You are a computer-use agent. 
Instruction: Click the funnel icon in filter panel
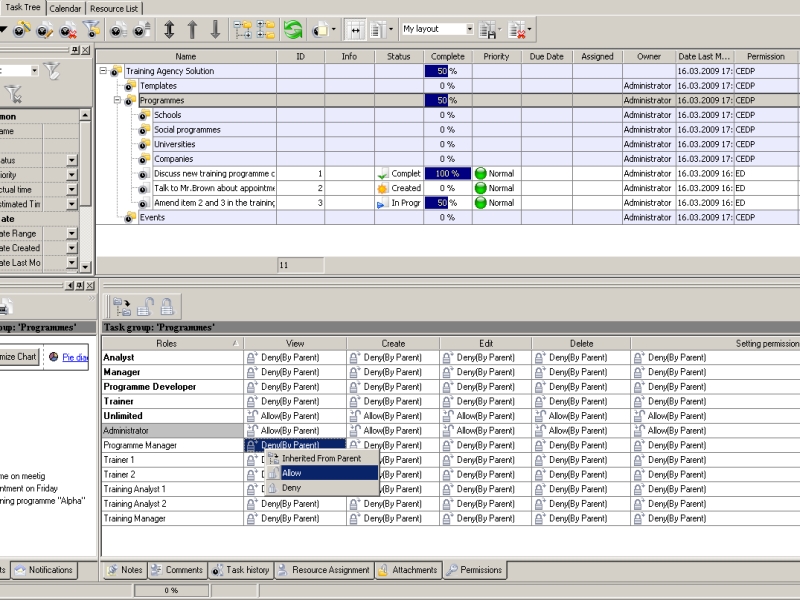pyautogui.click(x=52, y=71)
